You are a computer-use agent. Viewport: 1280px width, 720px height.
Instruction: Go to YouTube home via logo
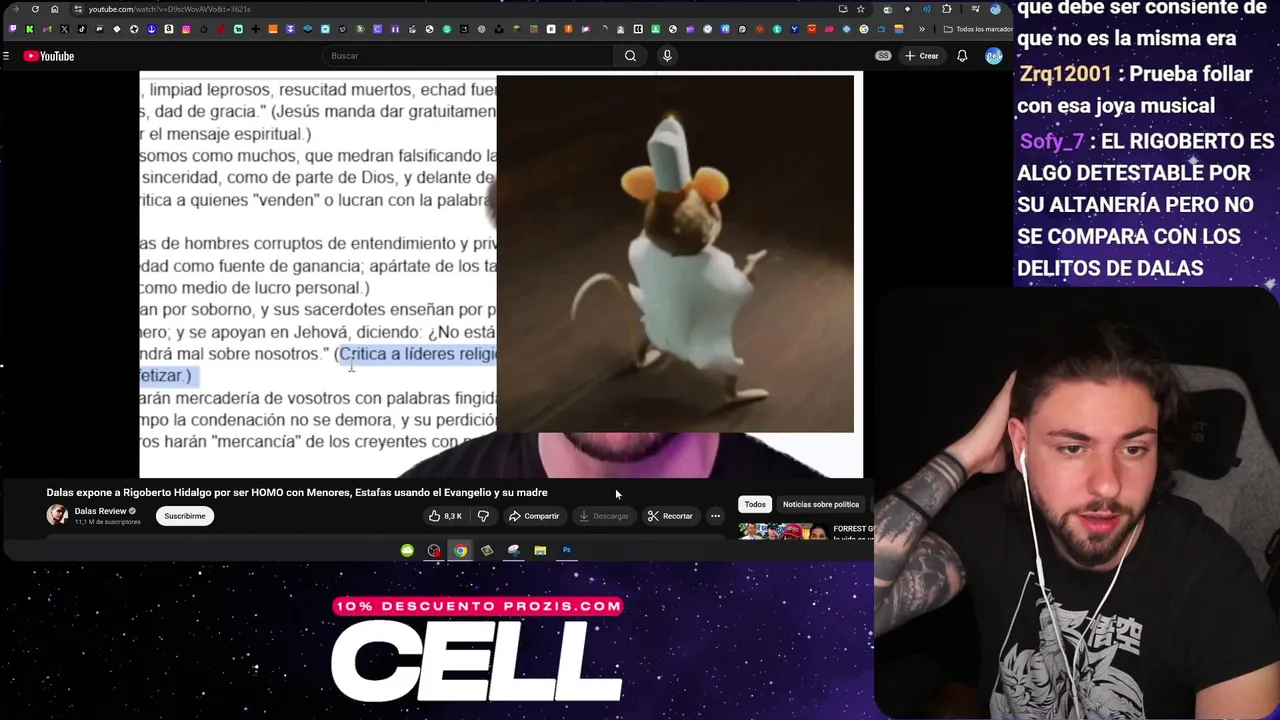point(49,56)
